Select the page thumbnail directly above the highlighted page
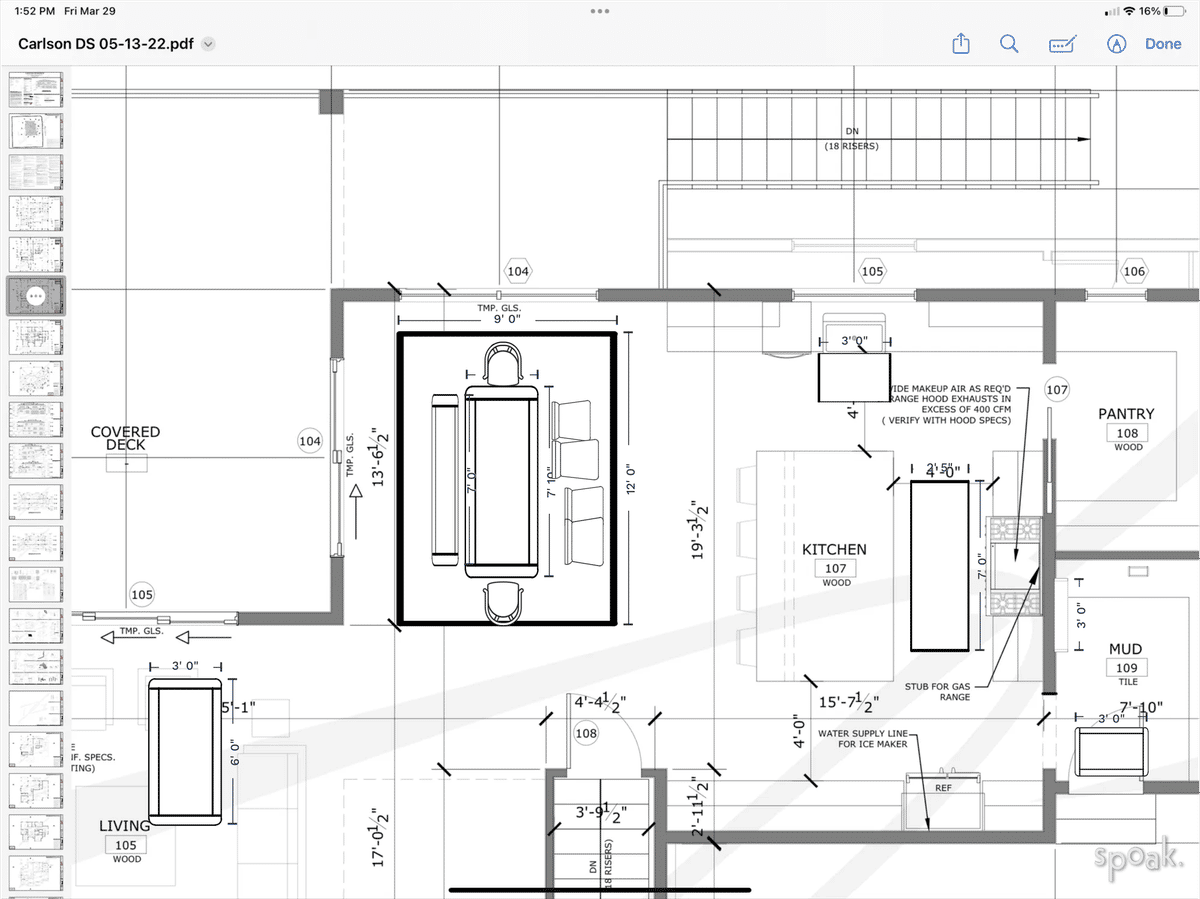 click(x=36, y=254)
